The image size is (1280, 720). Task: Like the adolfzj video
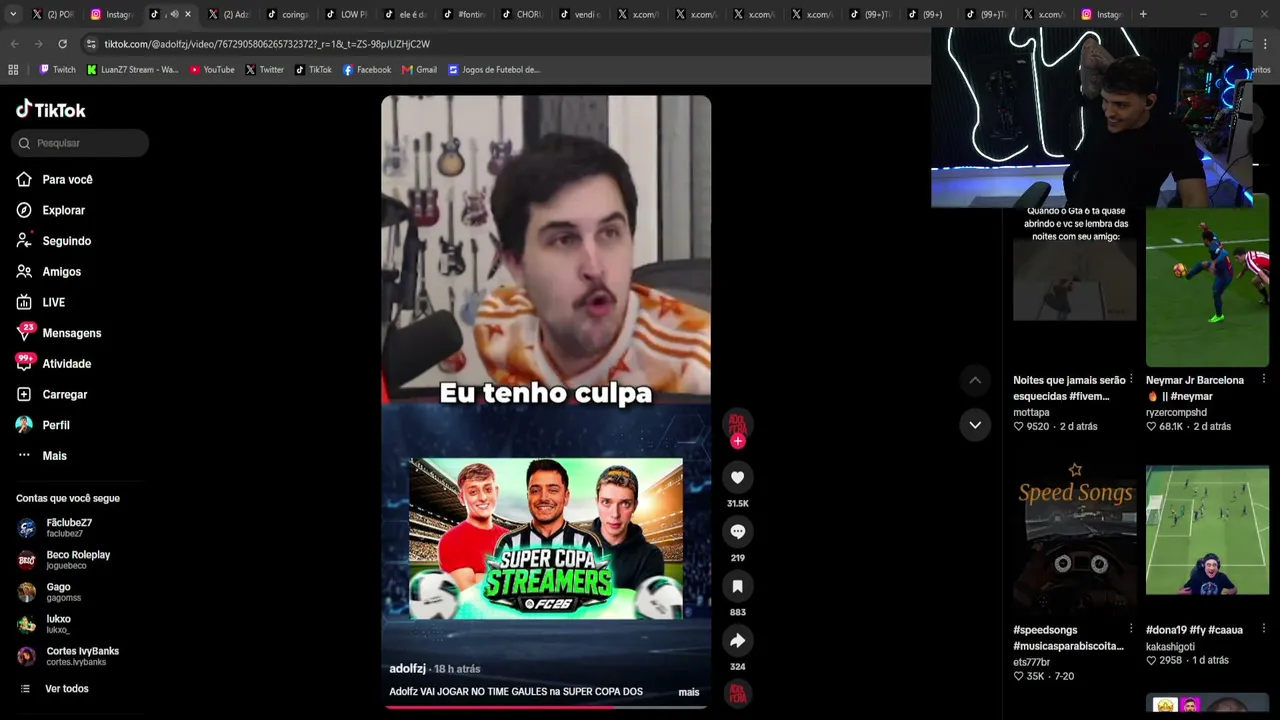[x=738, y=477]
